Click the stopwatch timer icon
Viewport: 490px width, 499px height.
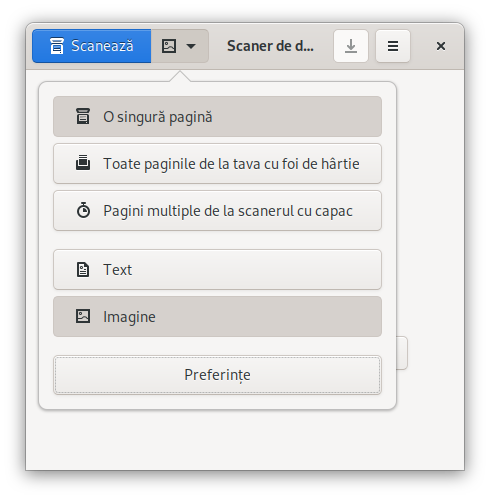(x=83, y=210)
